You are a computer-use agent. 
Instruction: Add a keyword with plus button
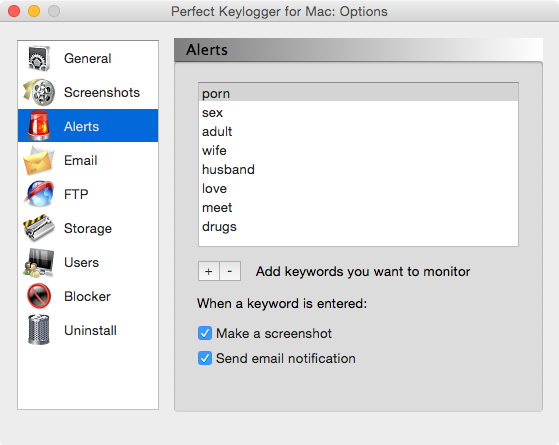click(x=209, y=271)
